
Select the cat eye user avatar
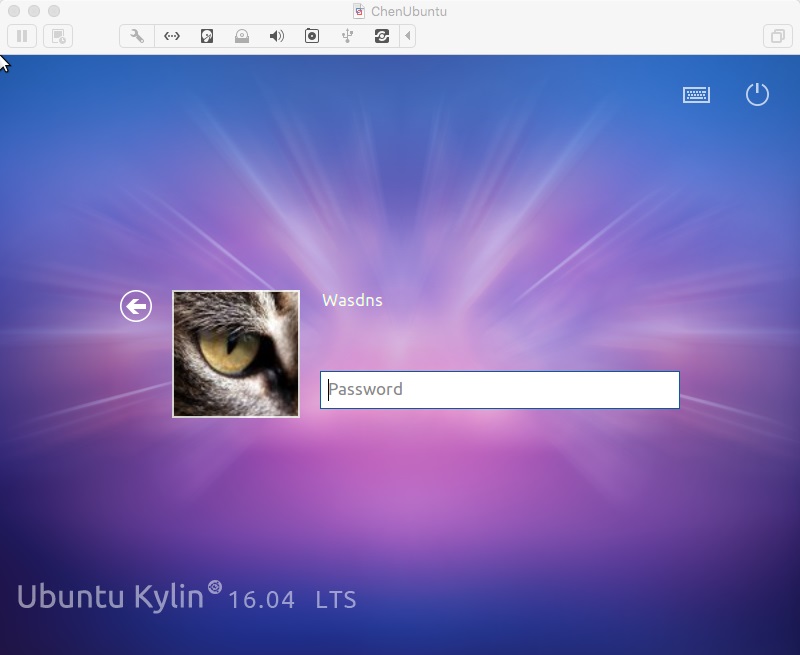point(236,354)
